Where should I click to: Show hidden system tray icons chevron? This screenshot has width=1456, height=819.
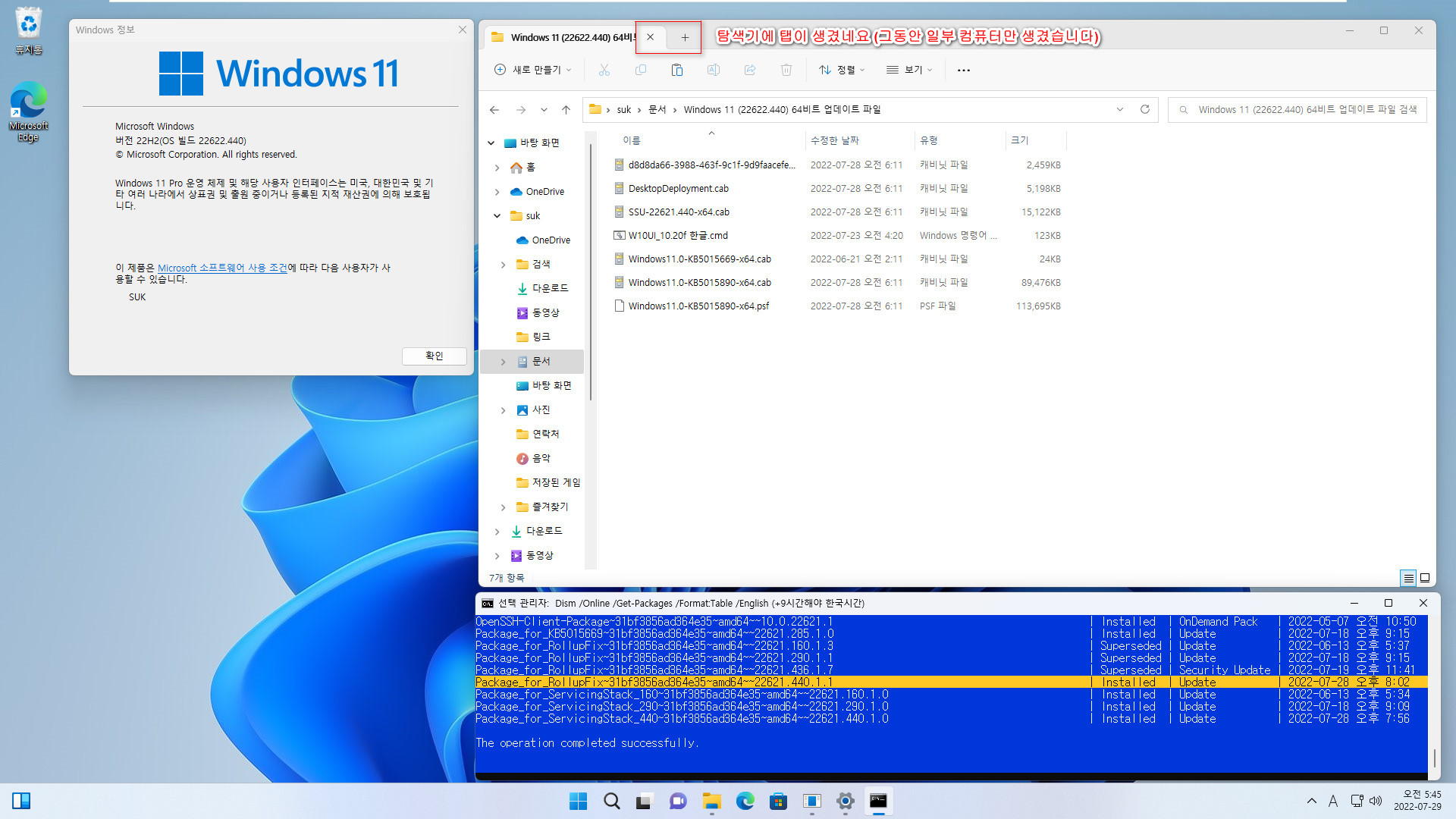(1311, 801)
